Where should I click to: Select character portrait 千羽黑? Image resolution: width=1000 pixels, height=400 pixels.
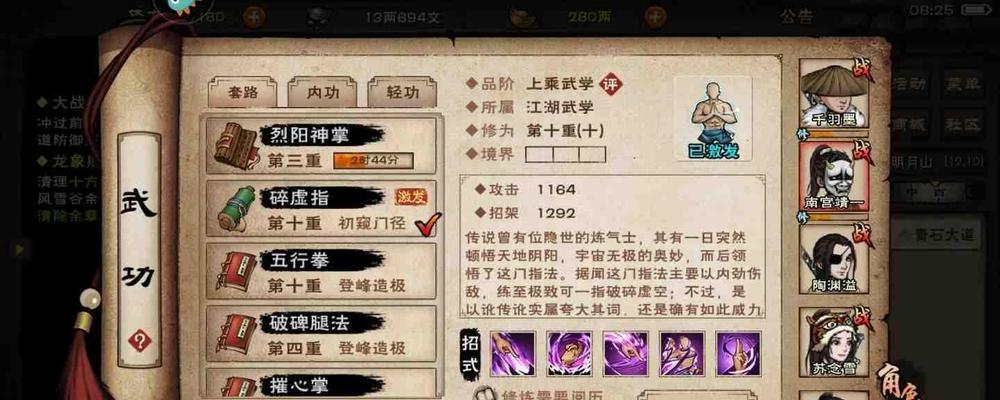(x=834, y=94)
